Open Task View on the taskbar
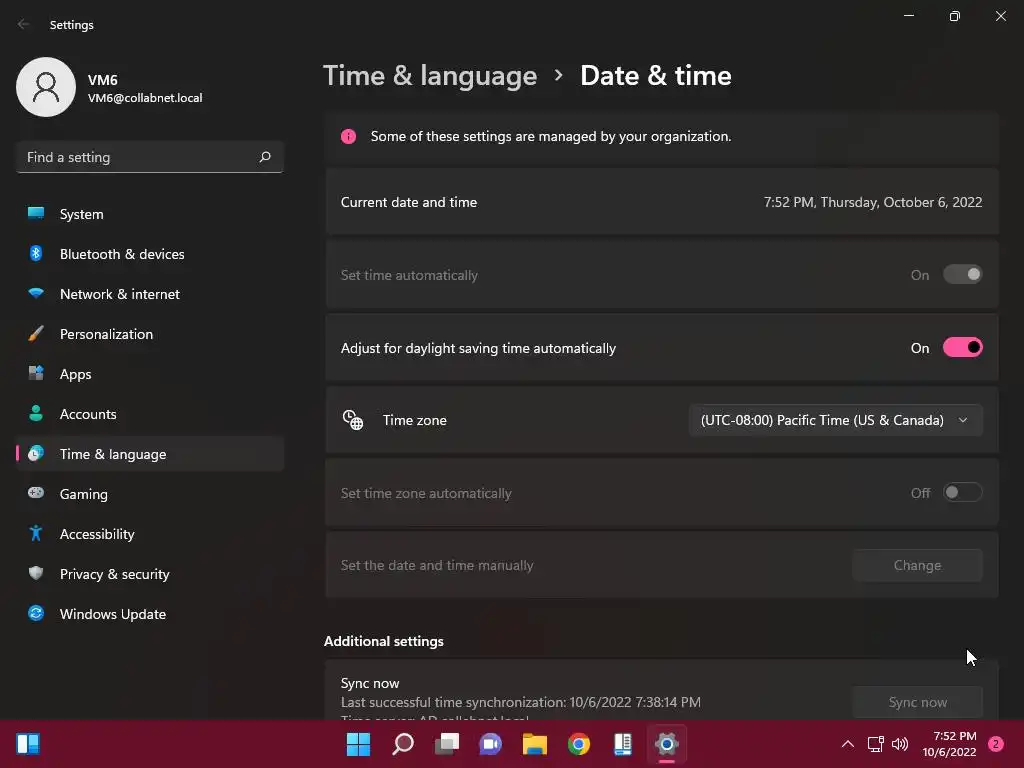The width and height of the screenshot is (1024, 768). click(447, 744)
